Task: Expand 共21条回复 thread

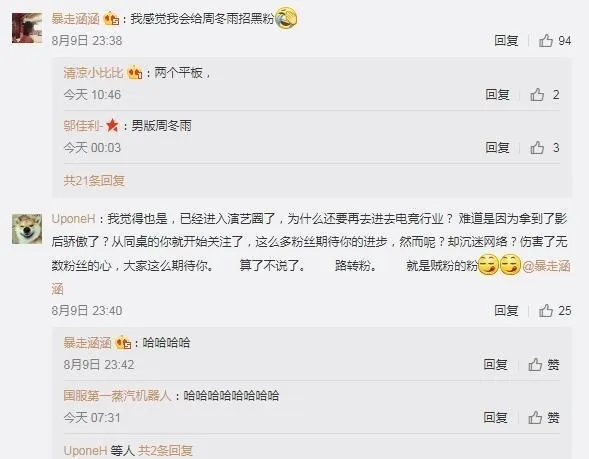Action: (94, 181)
